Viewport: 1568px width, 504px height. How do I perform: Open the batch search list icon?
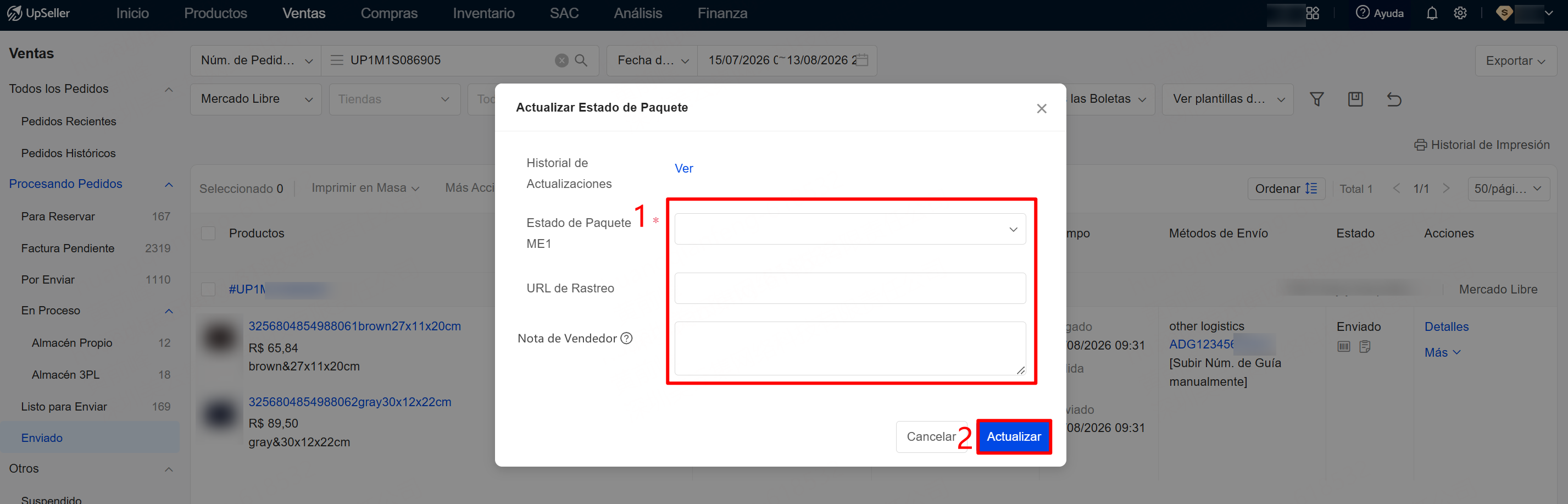click(337, 60)
